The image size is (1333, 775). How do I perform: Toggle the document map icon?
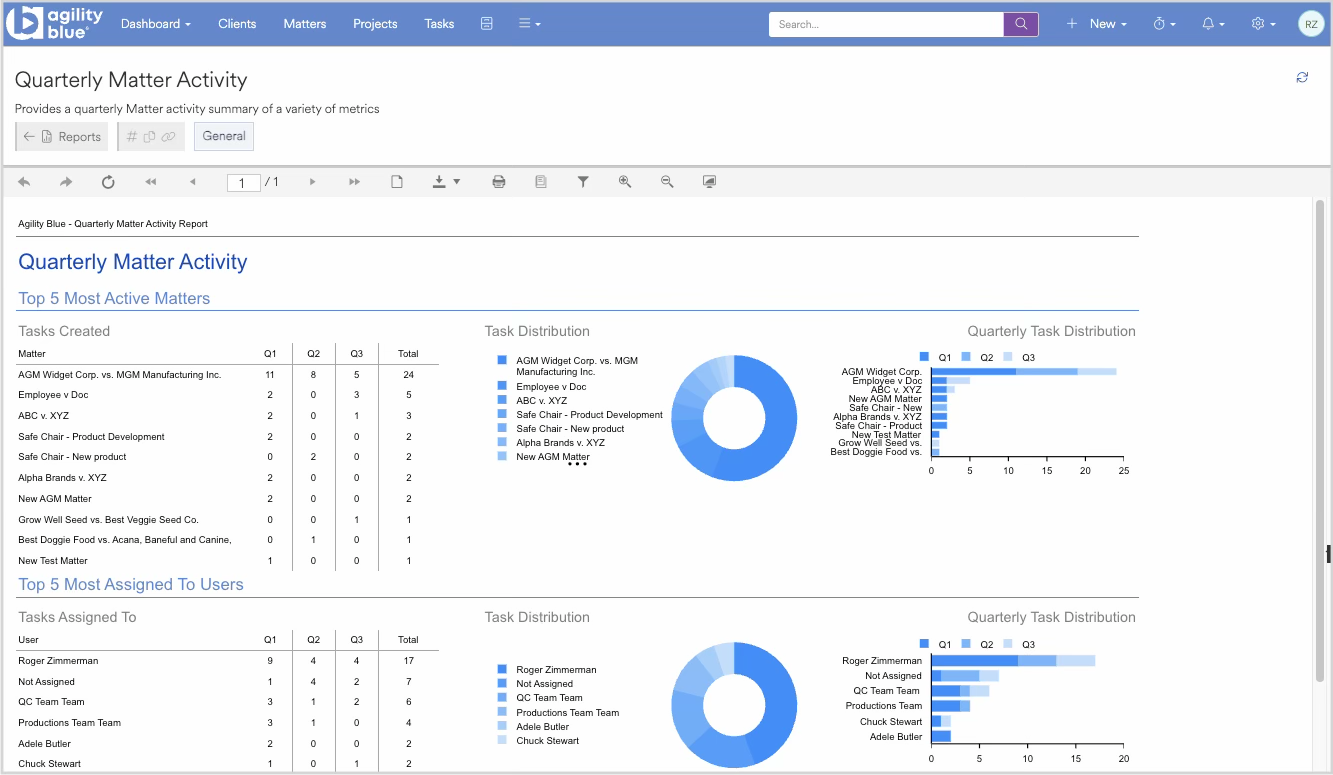[x=541, y=182]
